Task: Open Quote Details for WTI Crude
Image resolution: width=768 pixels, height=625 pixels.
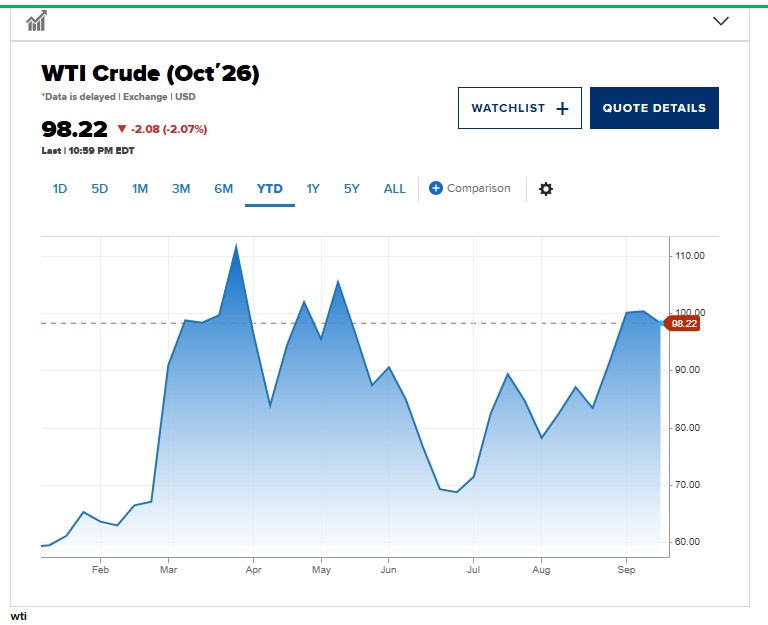Action: (654, 108)
